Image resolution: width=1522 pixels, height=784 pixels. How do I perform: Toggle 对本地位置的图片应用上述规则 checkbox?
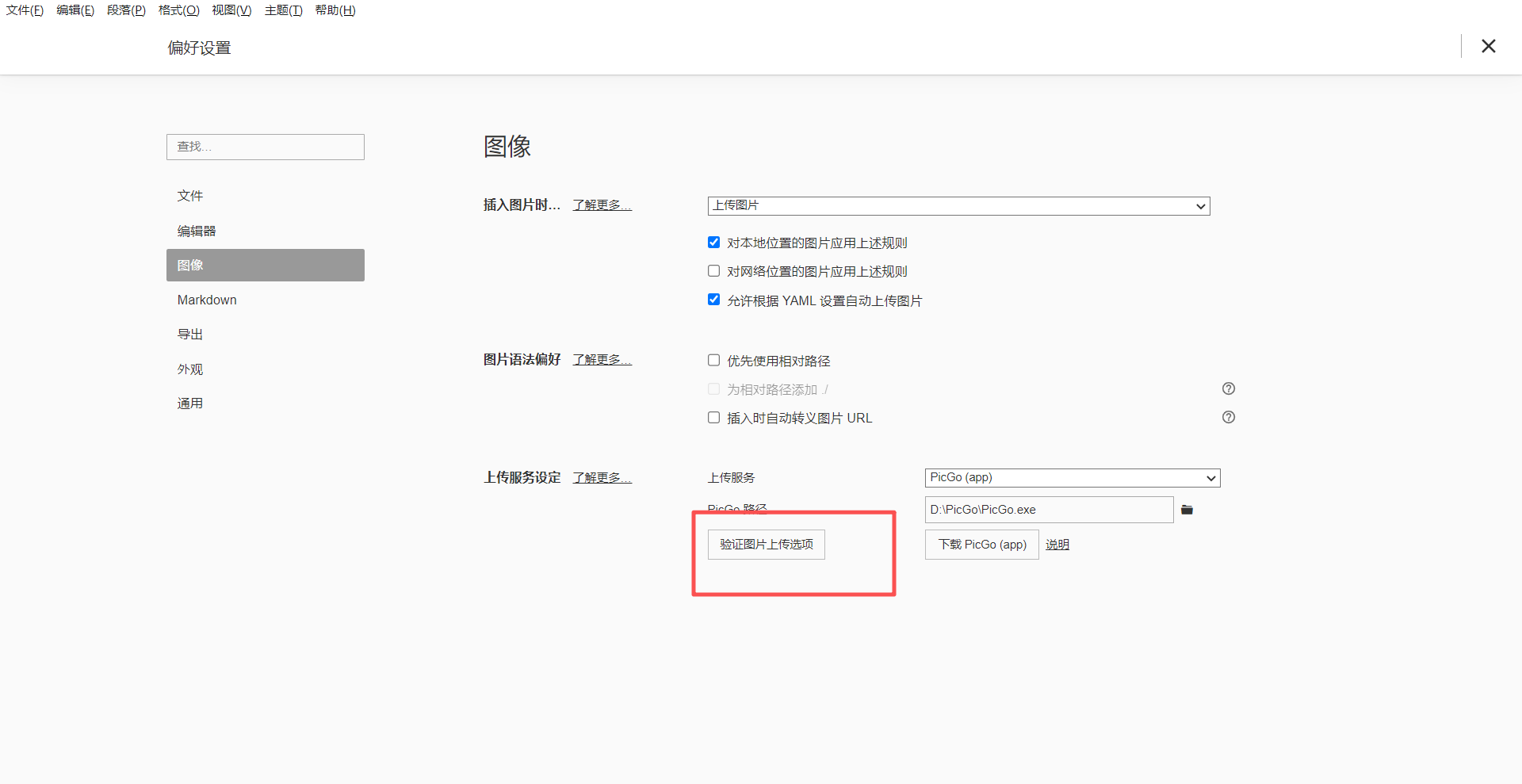713,243
